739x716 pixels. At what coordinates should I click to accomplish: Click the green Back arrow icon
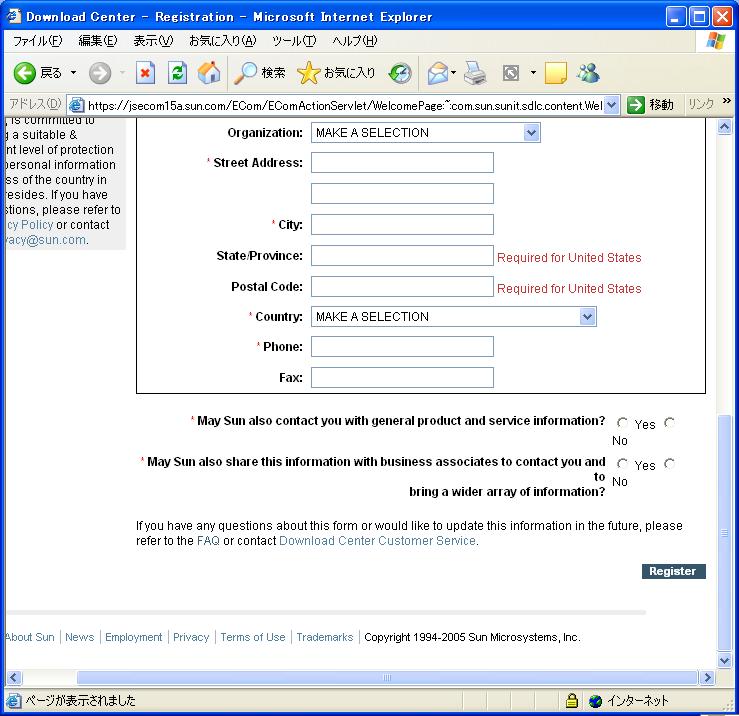pyautogui.click(x=25, y=73)
